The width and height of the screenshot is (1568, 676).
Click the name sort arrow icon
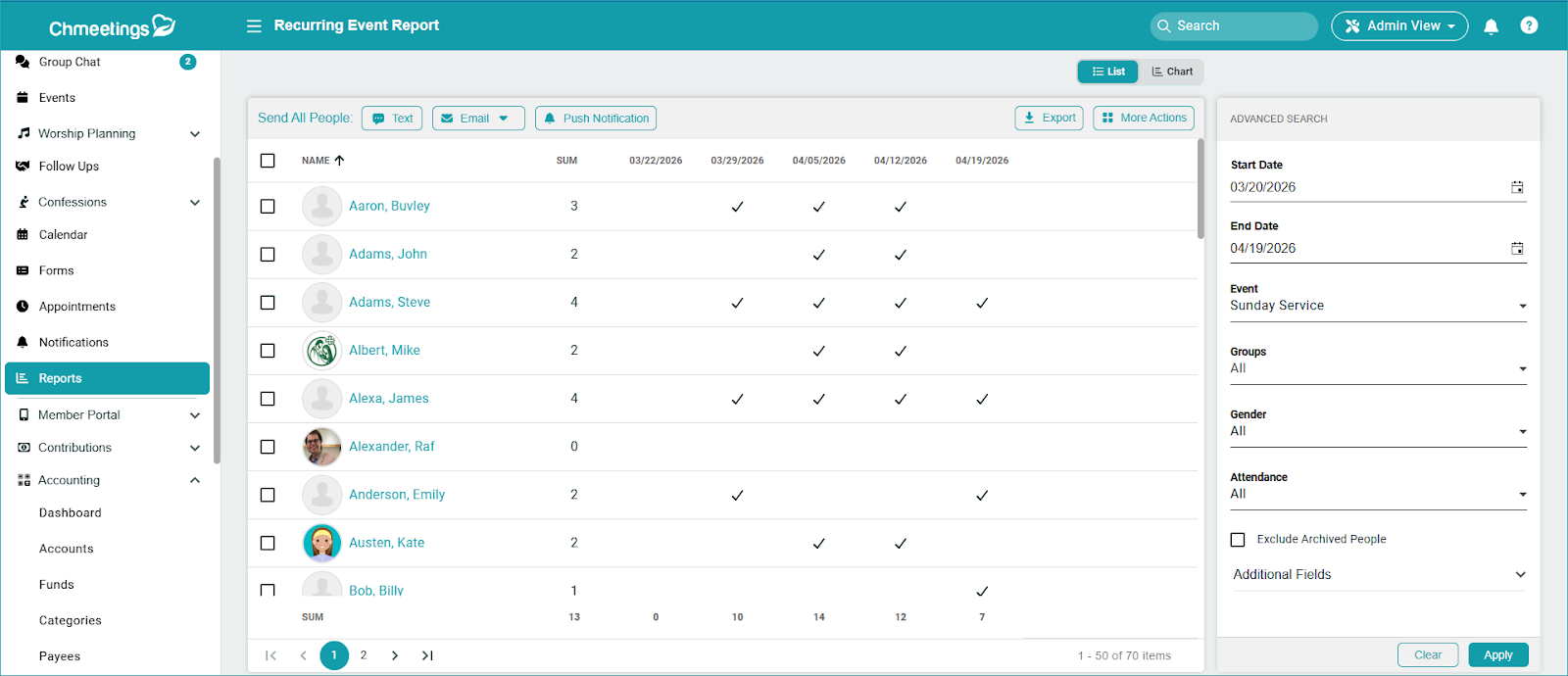[x=339, y=161]
